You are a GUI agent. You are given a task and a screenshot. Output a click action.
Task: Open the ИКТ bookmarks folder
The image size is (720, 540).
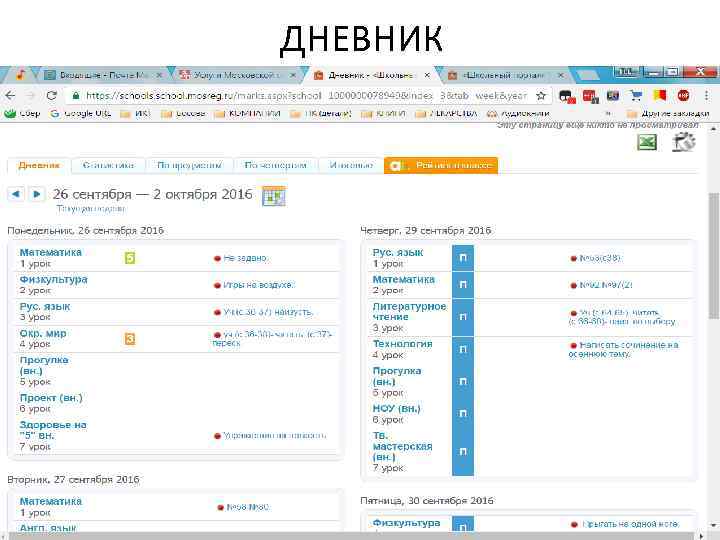click(135, 113)
